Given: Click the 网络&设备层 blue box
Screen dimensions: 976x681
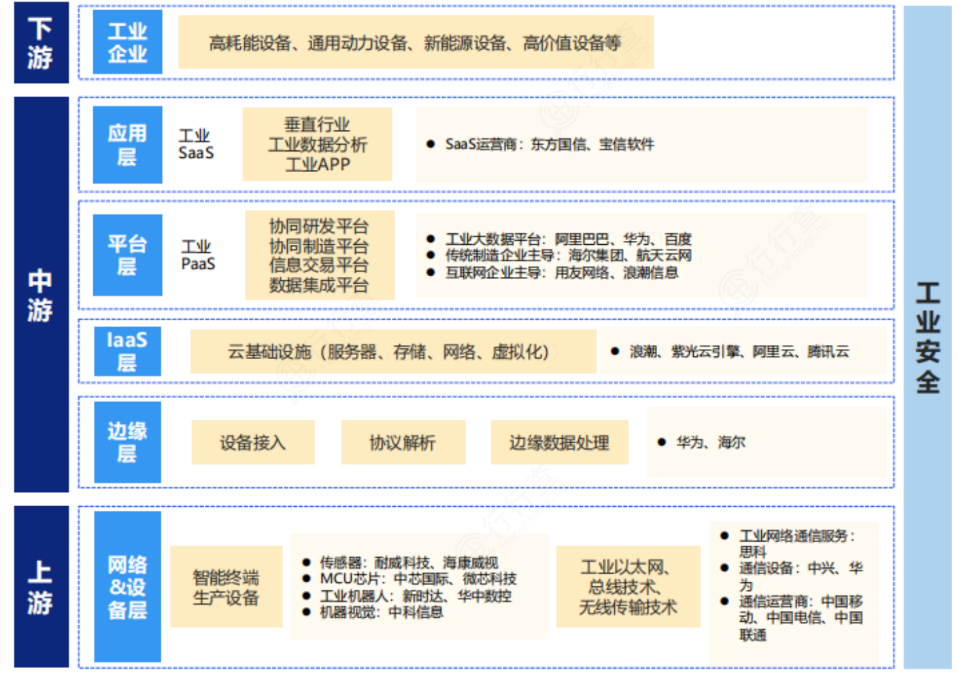Looking at the screenshot, I should pos(127,587).
